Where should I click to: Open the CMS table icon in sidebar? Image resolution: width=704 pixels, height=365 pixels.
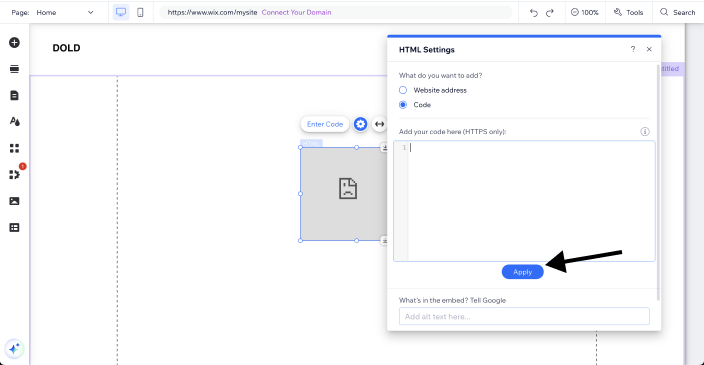tap(14, 228)
